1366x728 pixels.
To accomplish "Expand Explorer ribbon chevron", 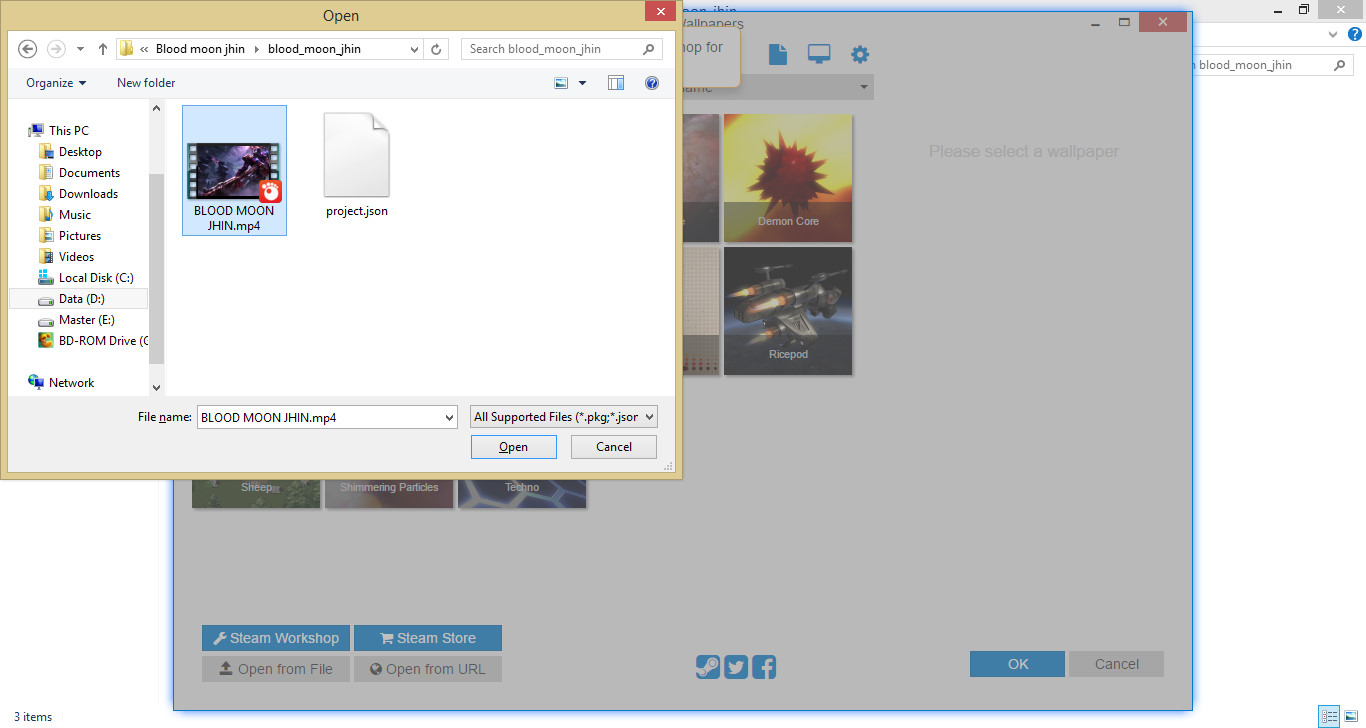I will coord(1333,34).
